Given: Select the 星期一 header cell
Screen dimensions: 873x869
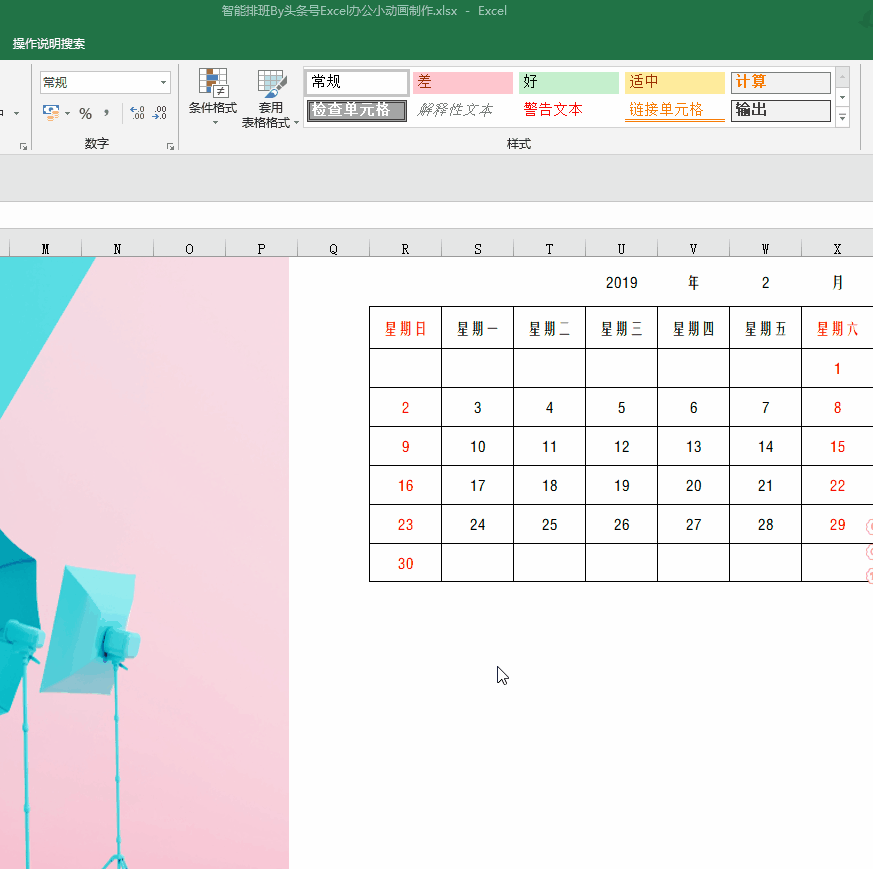Looking at the screenshot, I should click(478, 328).
